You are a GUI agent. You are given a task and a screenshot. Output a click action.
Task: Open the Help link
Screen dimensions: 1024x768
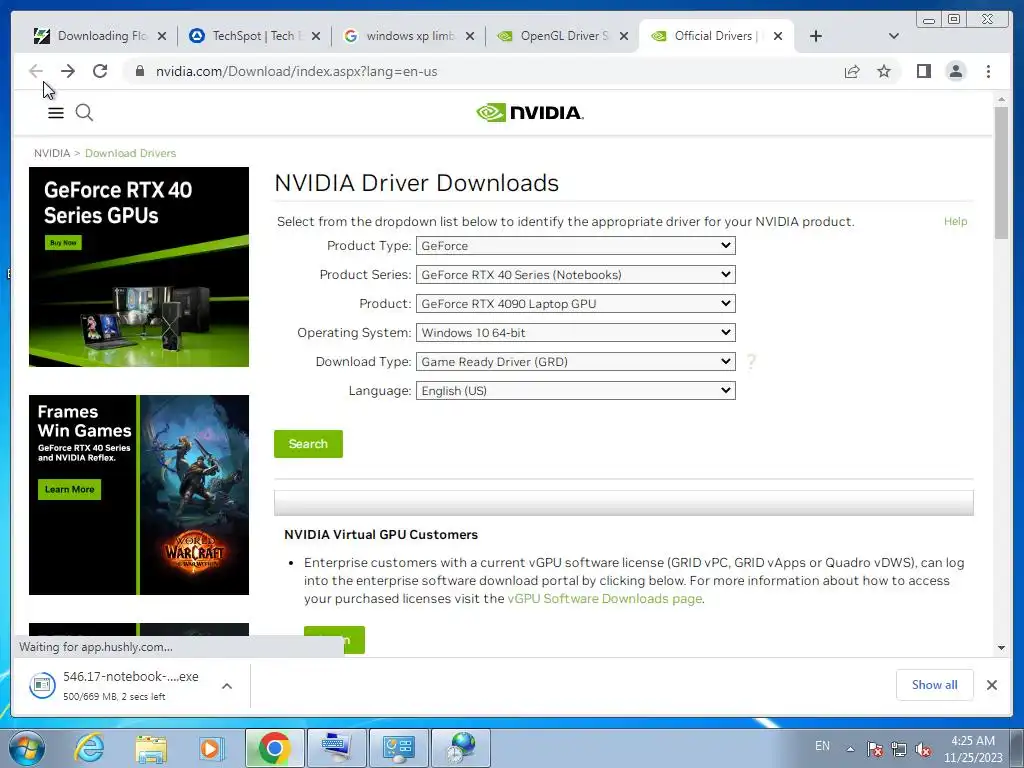point(955,221)
